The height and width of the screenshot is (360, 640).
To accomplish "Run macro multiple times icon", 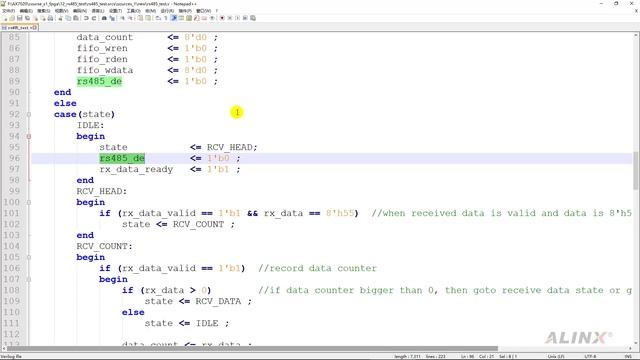I will coord(245,18).
